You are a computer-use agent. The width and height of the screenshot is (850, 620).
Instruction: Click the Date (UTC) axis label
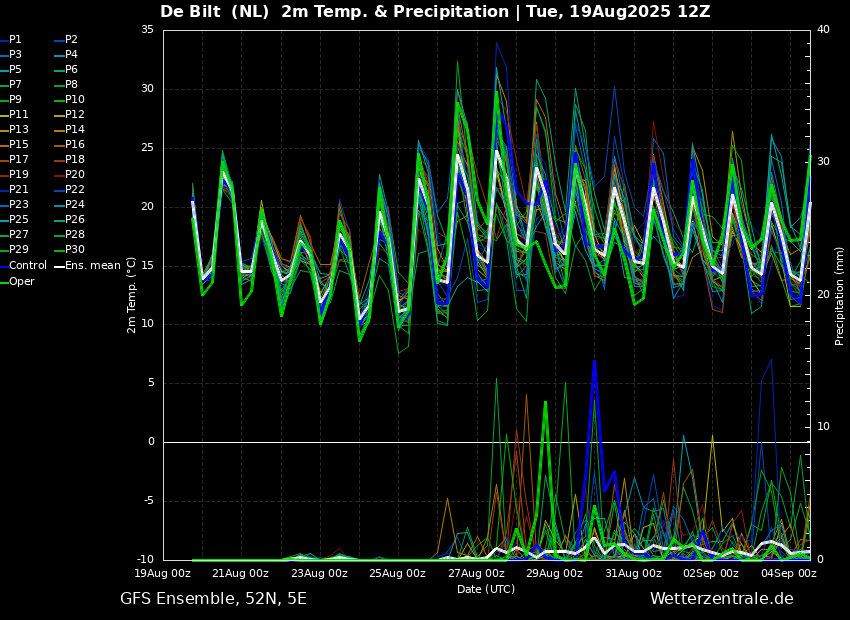tap(486, 589)
